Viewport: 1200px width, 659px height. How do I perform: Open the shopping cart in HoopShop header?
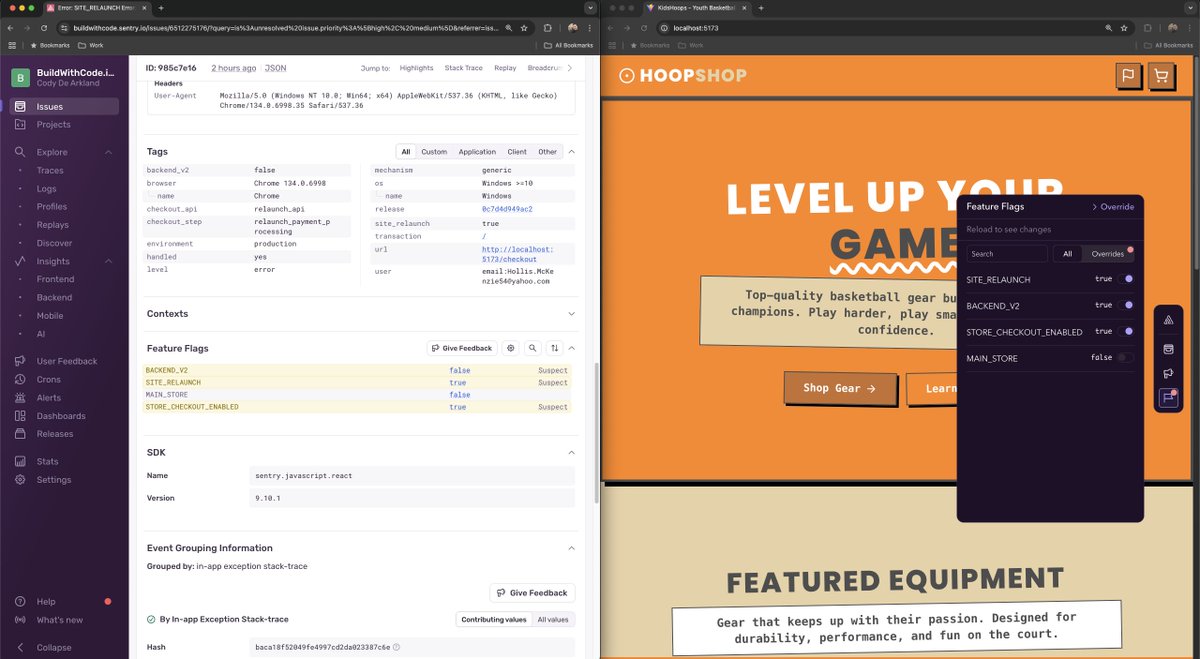[x=1160, y=75]
